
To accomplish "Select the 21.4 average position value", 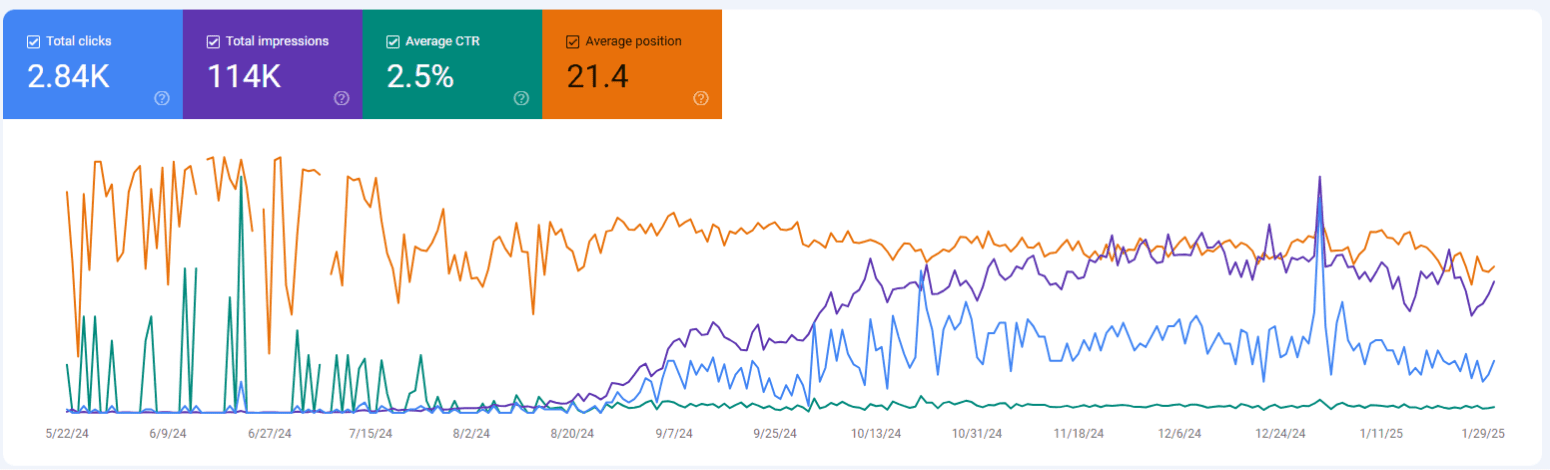I will [x=597, y=76].
